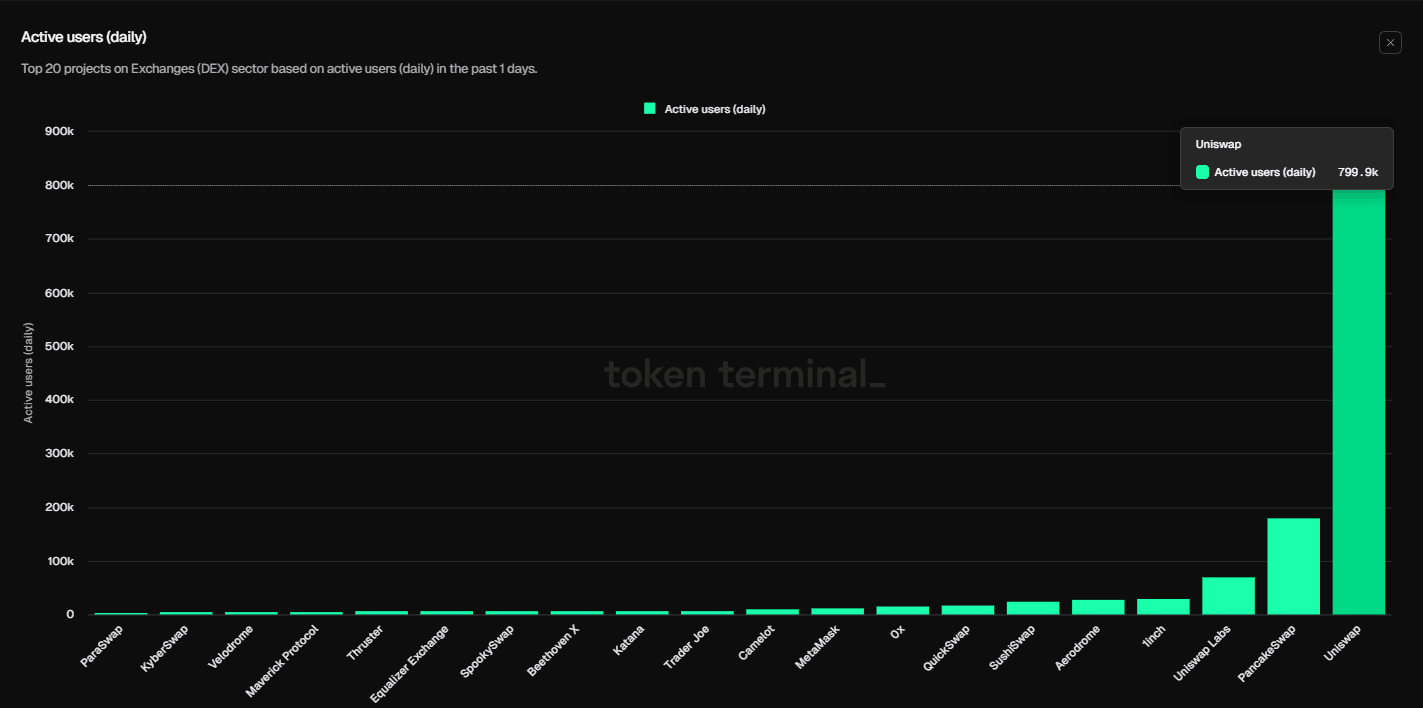The width and height of the screenshot is (1423, 708).
Task: Select the QuickSwap bar
Action: click(970, 608)
